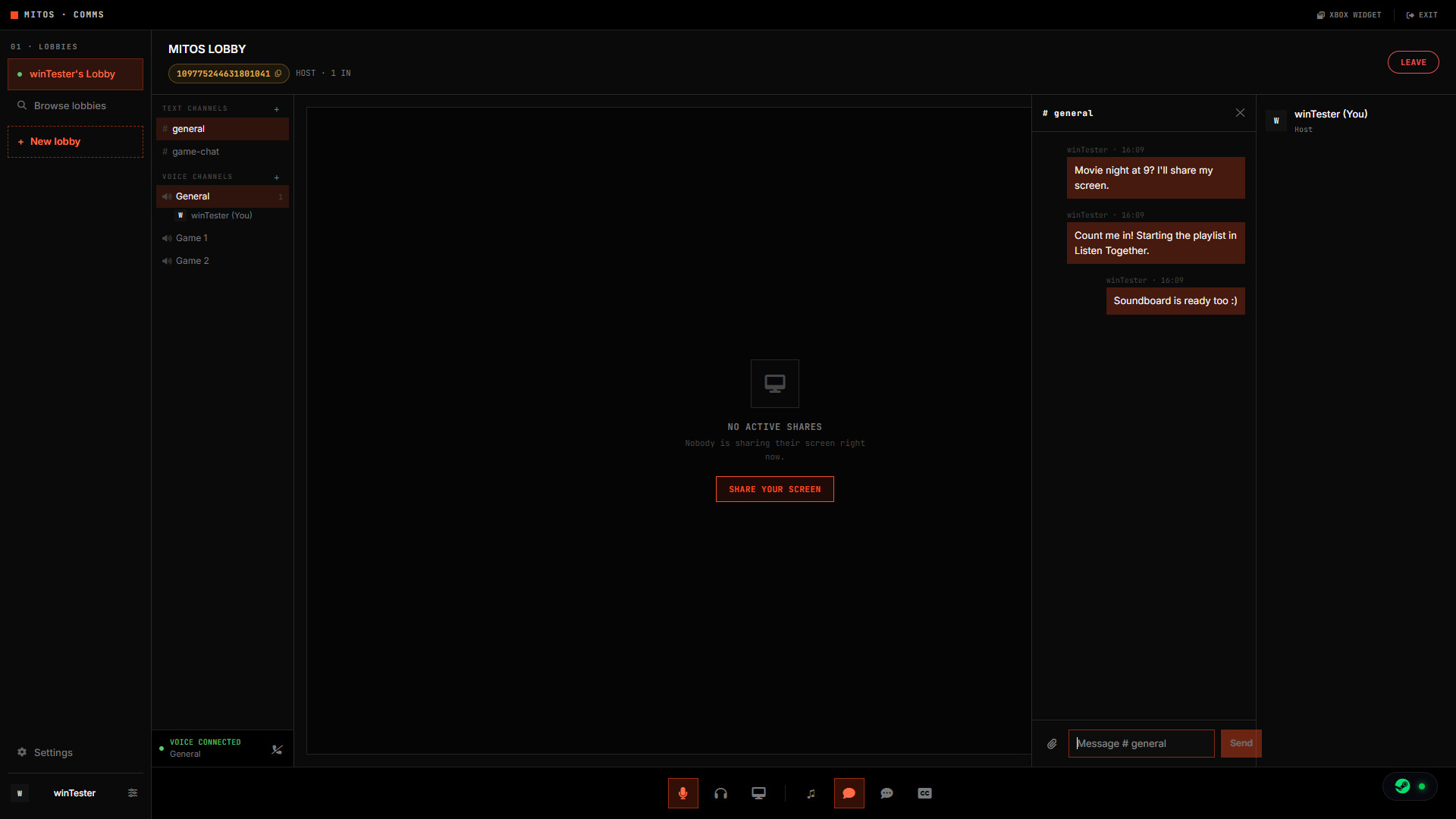Open the music note Listen Together icon

(x=811, y=793)
